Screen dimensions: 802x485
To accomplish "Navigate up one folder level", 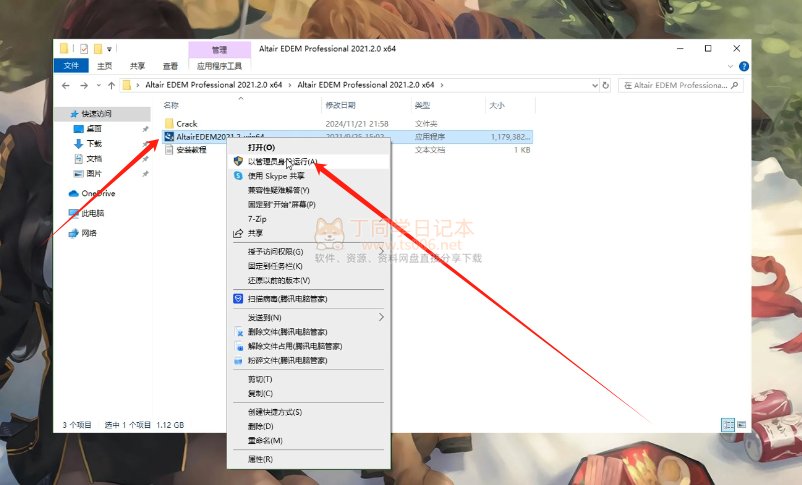I will [x=111, y=85].
